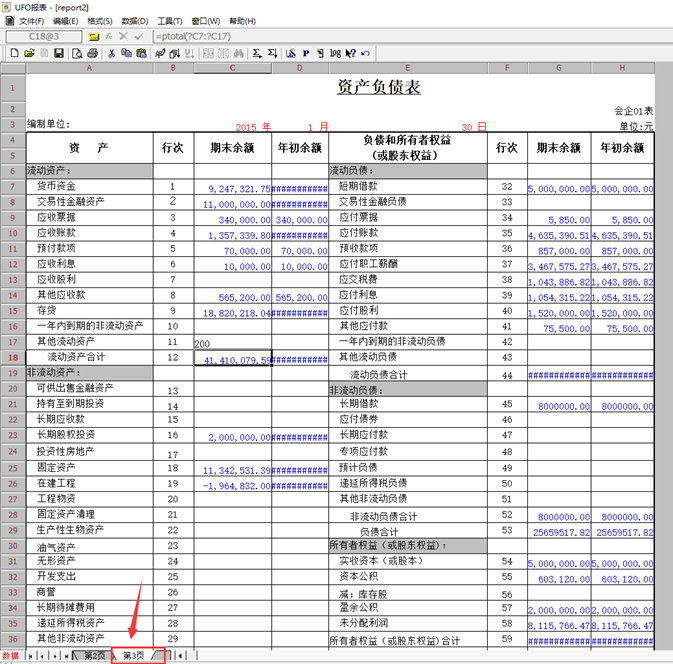Select 期末余额 25659517.82 in 负债合计 row

(559, 532)
